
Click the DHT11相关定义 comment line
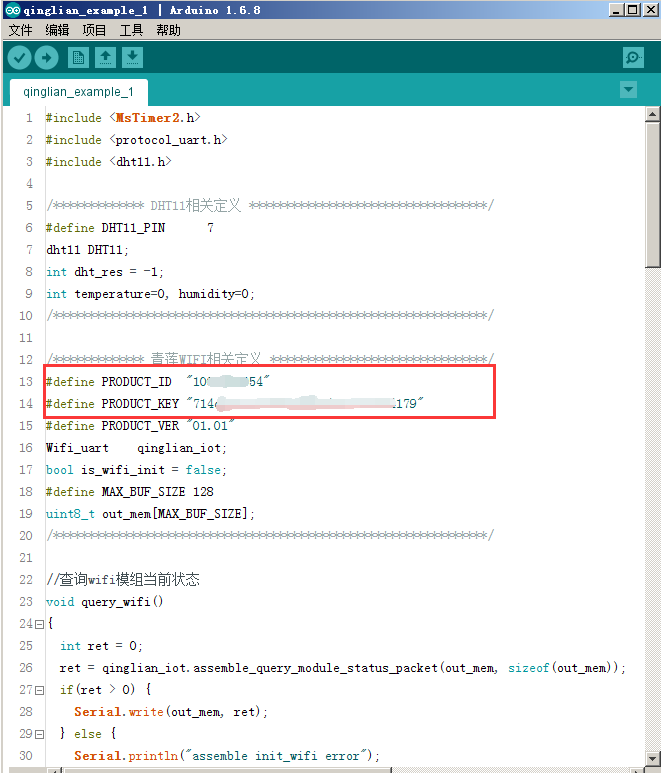click(x=270, y=206)
